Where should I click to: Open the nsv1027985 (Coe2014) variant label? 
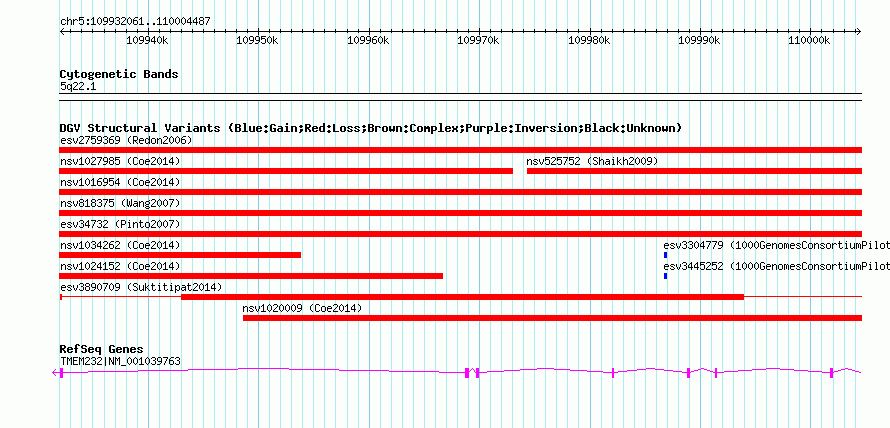click(120, 161)
